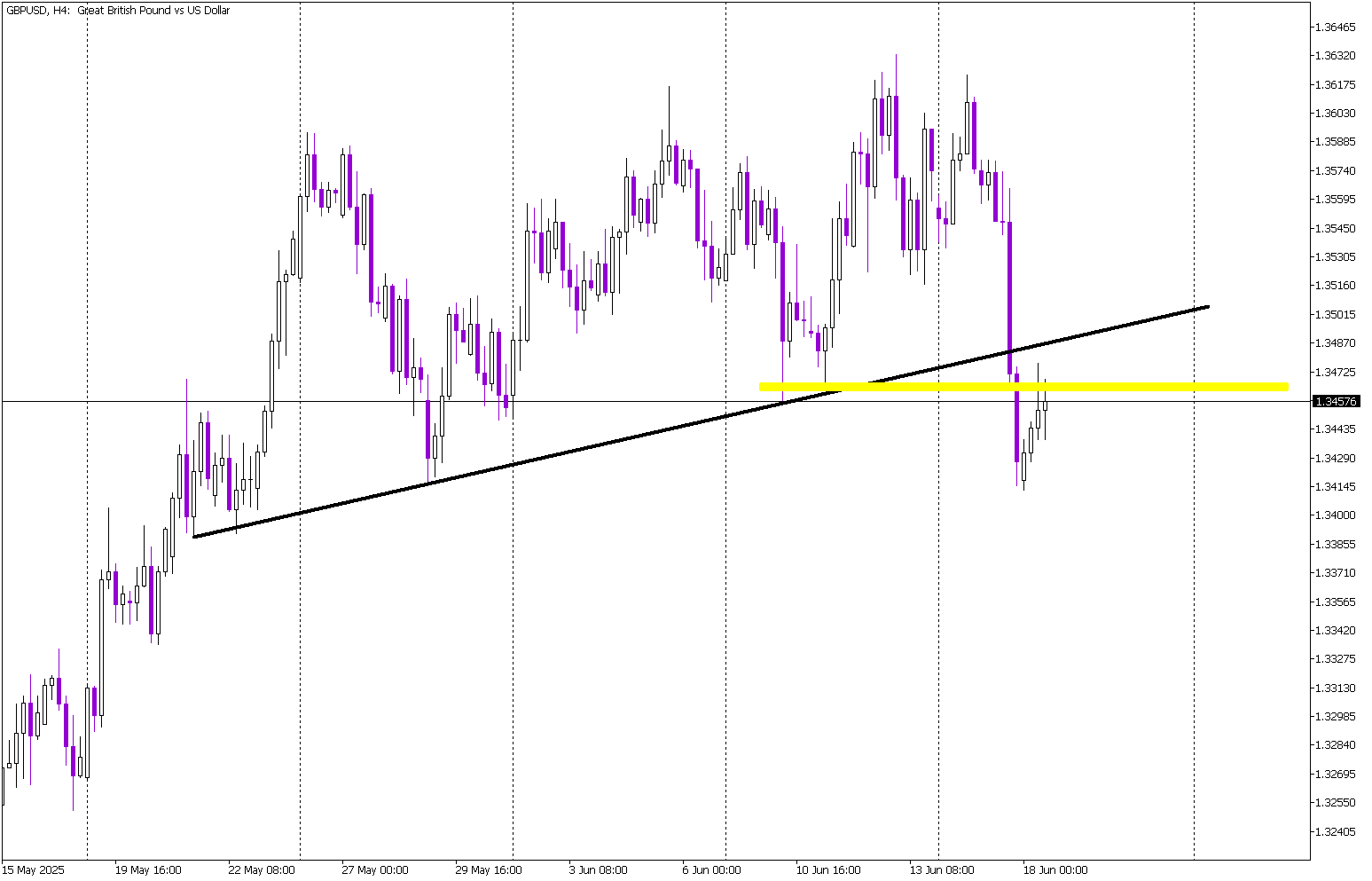Click the 1.34725 price axis label
This screenshot has width=1372, height=881.
(1337, 372)
